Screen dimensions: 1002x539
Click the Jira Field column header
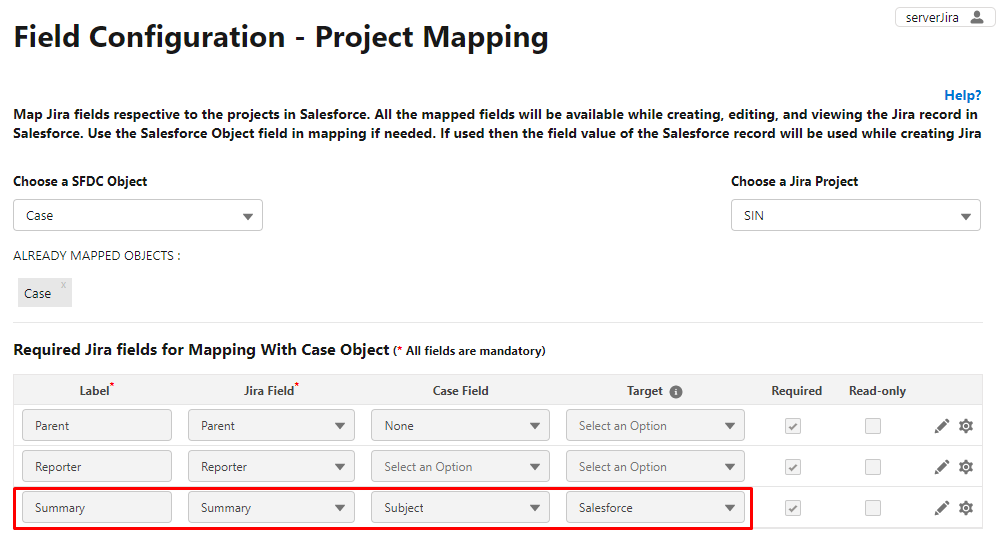pyautogui.click(x=269, y=391)
